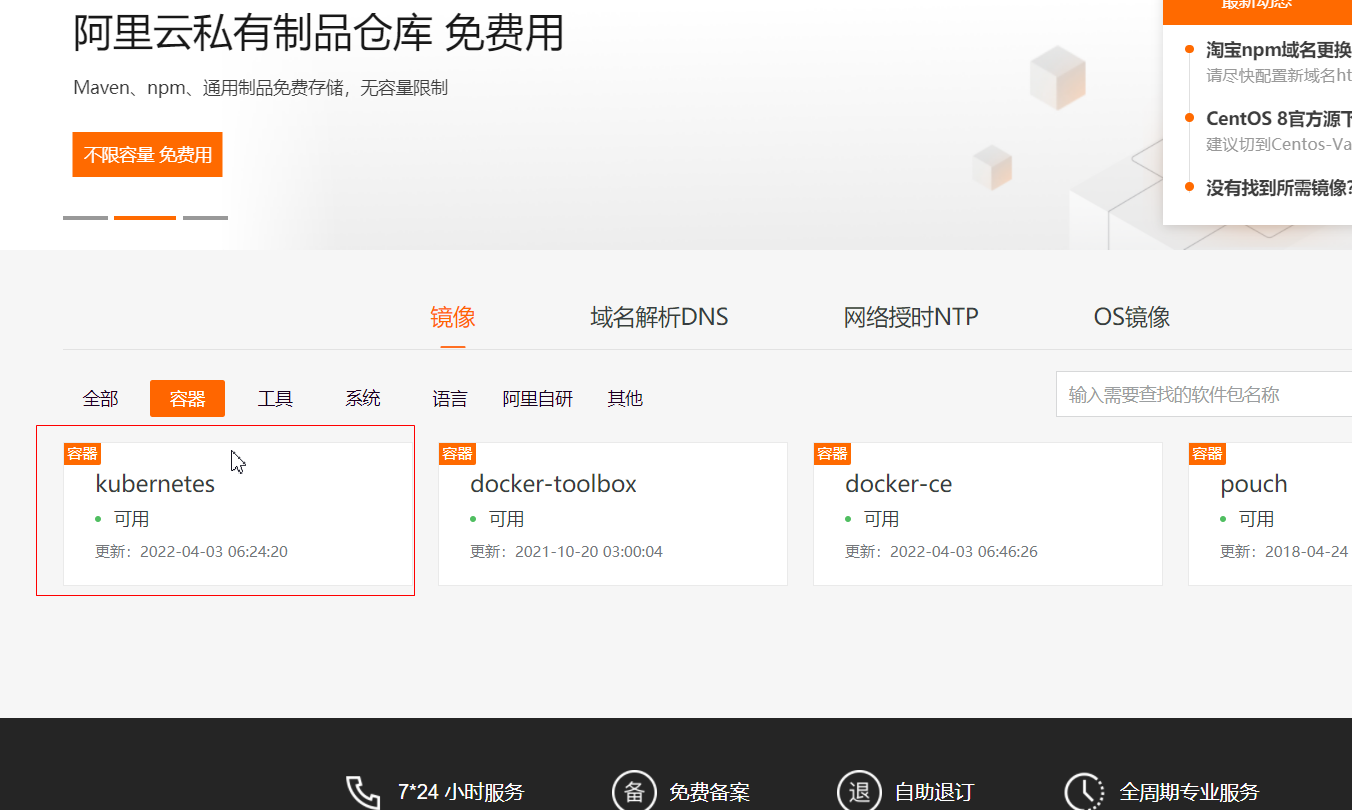Click 可用 status on docker-toolbox card
The width and height of the screenshot is (1352, 810).
506,519
